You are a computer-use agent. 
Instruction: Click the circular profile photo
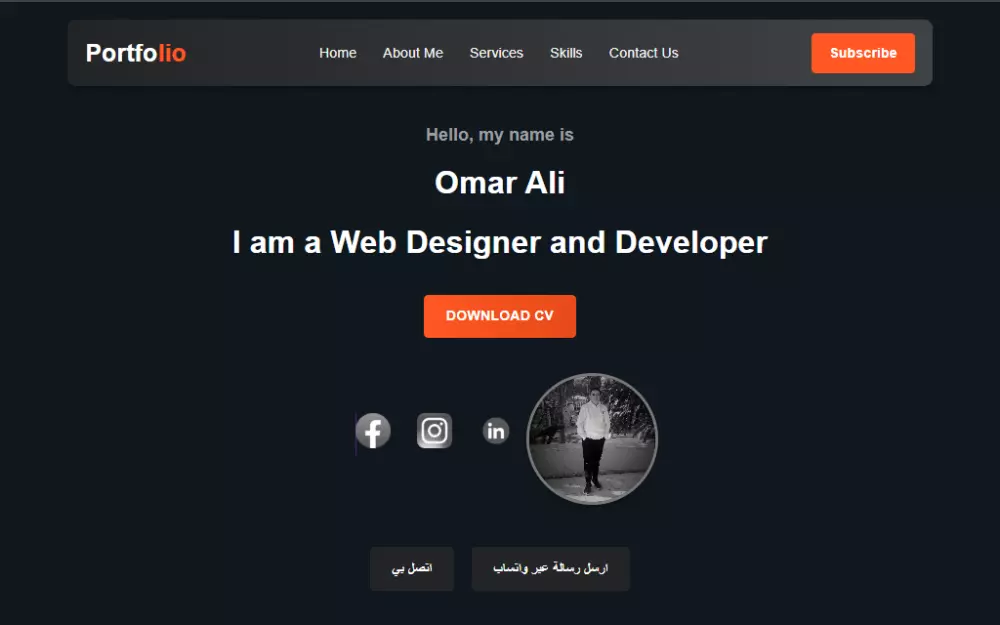point(592,439)
